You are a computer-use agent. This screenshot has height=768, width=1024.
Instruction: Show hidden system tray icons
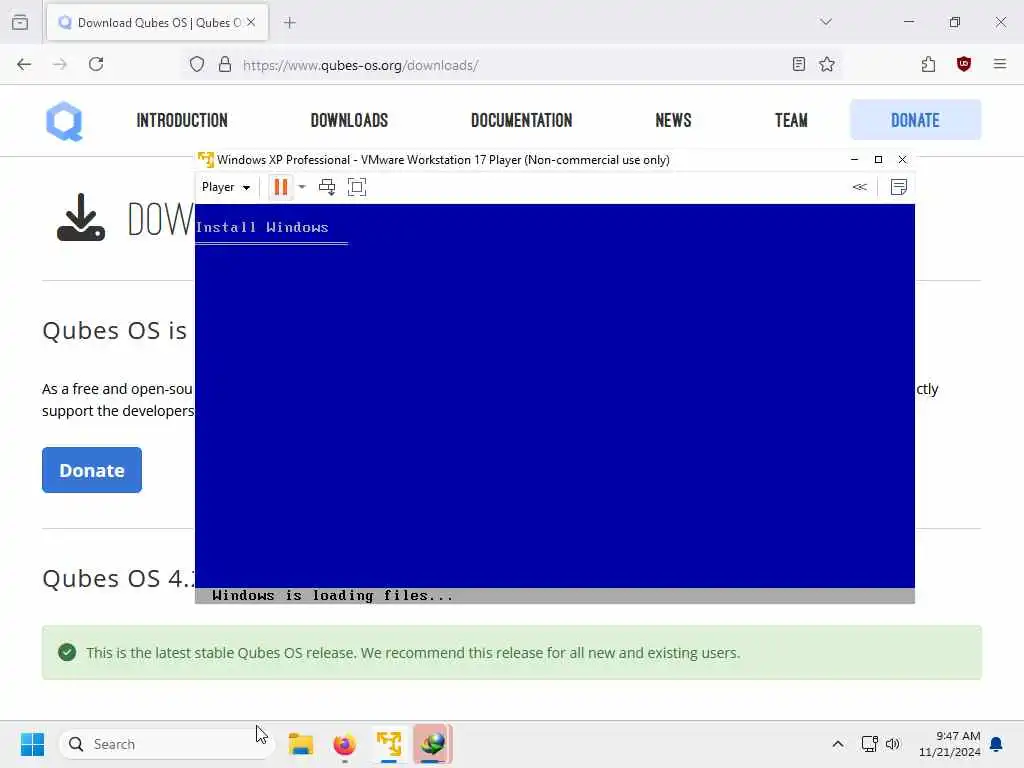(838, 744)
